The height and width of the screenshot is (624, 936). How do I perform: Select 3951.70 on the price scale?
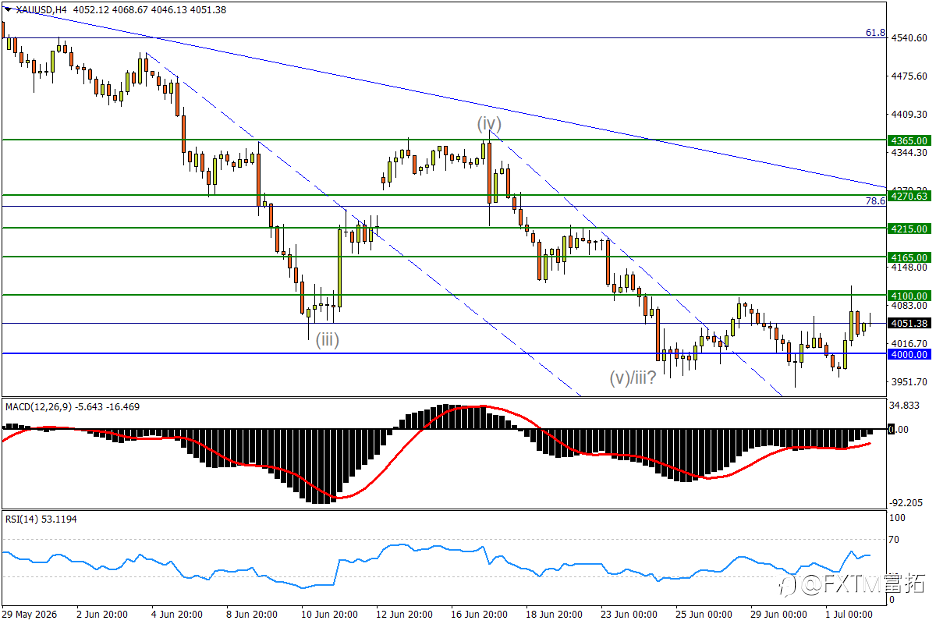coord(909,382)
